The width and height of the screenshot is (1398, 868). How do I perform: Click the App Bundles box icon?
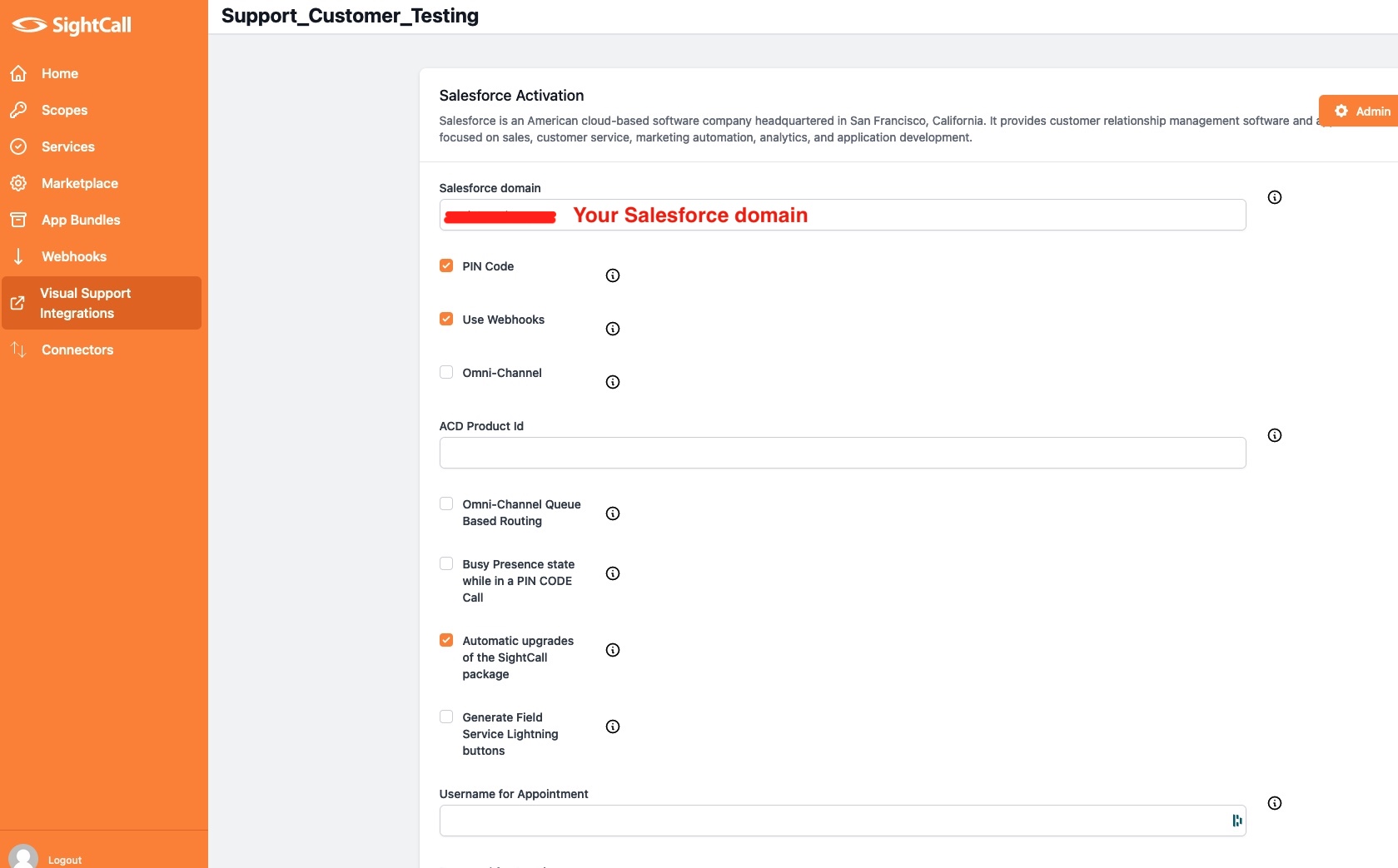pos(18,220)
